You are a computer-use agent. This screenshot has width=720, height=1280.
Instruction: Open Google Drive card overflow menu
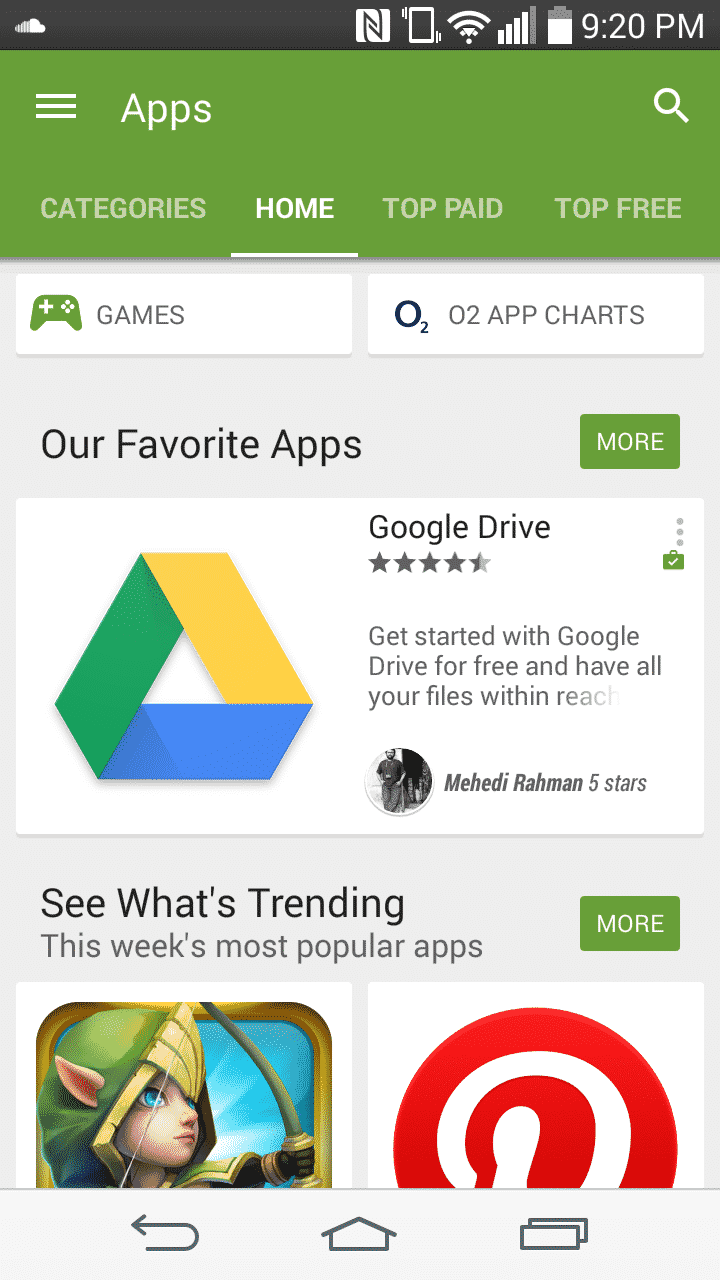pos(680,530)
